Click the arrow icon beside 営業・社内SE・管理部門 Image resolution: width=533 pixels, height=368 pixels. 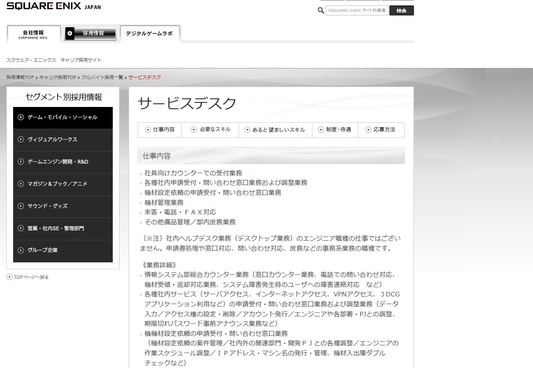(x=21, y=228)
